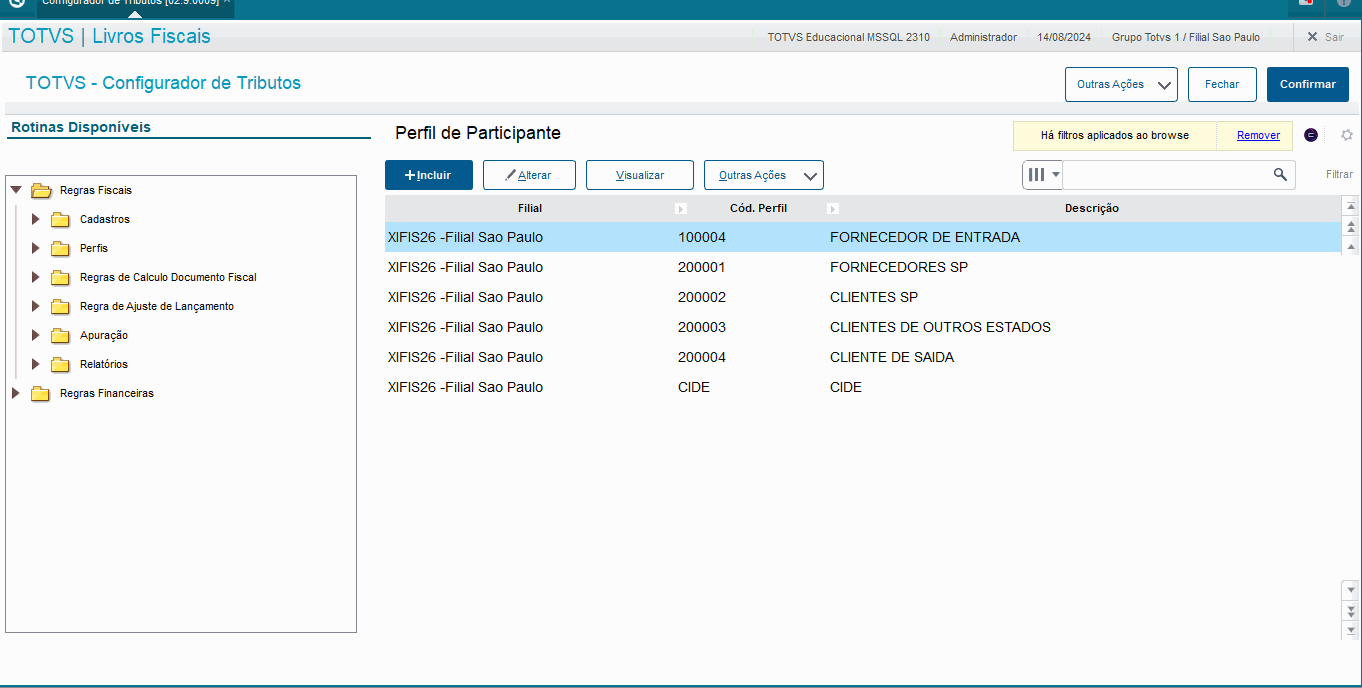Click code cell 200003
The image size is (1362, 688).
[702, 327]
